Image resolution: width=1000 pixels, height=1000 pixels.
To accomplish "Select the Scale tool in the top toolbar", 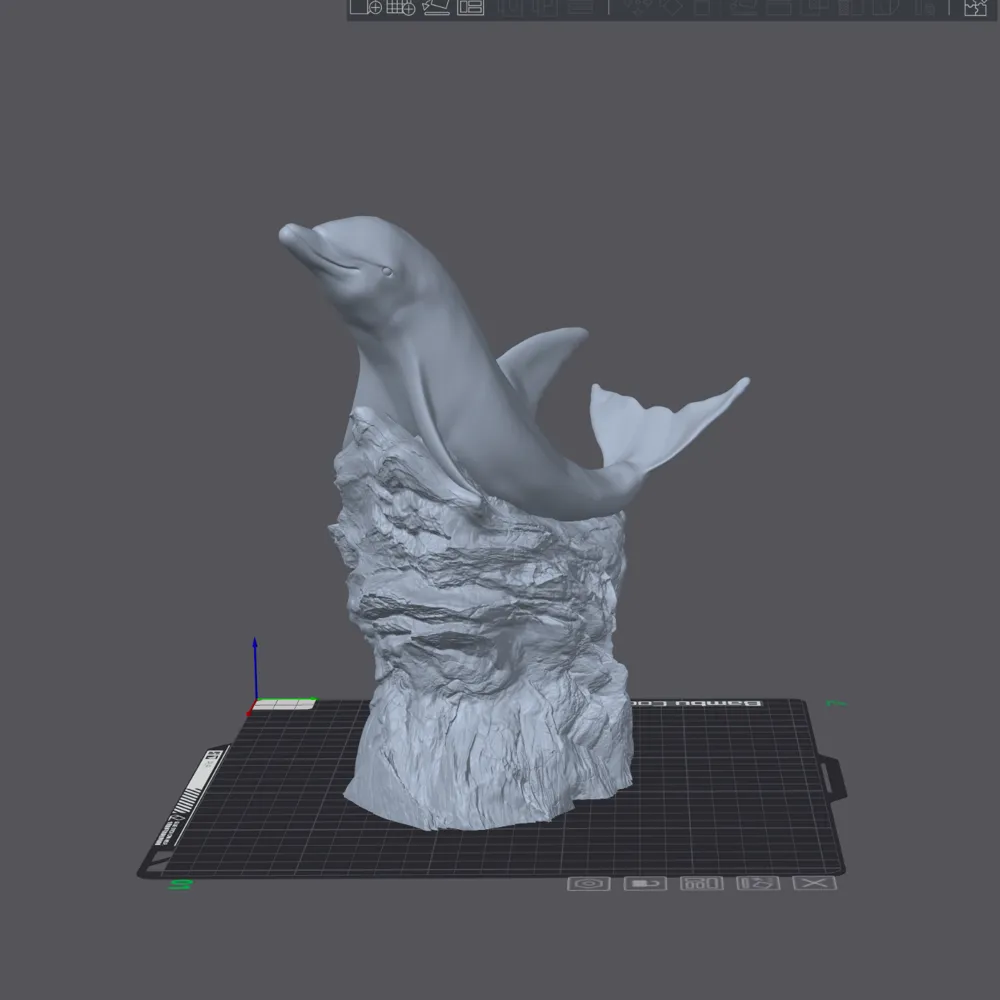I will click(x=702, y=7).
